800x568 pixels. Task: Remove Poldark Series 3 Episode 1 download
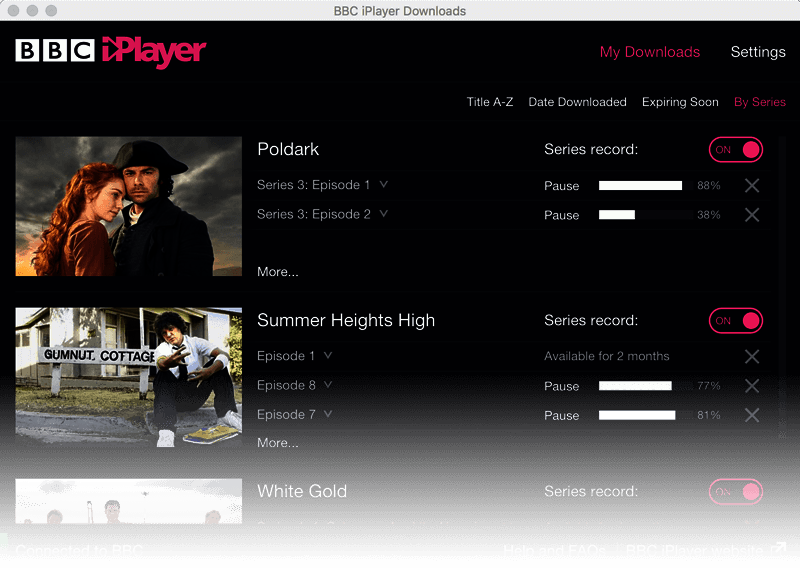click(752, 185)
